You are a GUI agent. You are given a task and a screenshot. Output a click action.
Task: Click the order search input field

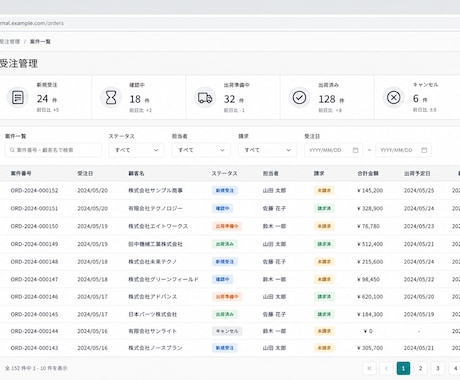[53, 150]
